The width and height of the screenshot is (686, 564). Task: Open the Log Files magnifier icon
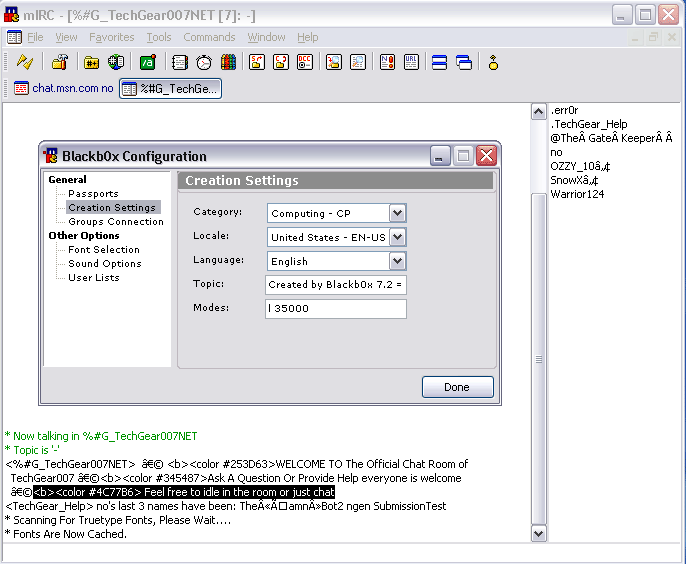tap(358, 62)
